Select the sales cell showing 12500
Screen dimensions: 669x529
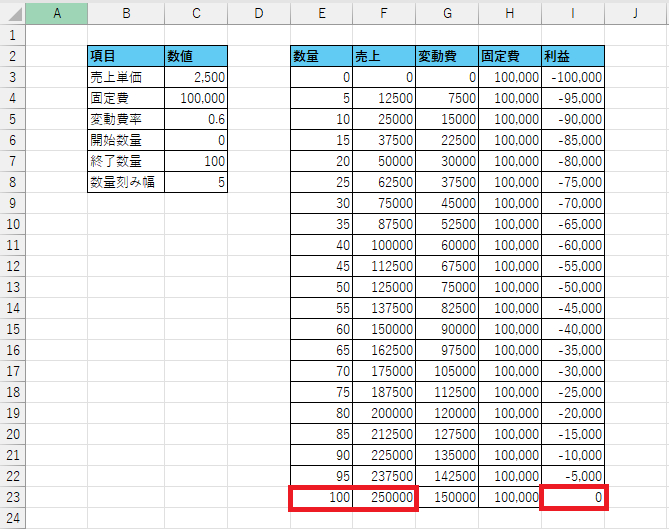coord(384,98)
